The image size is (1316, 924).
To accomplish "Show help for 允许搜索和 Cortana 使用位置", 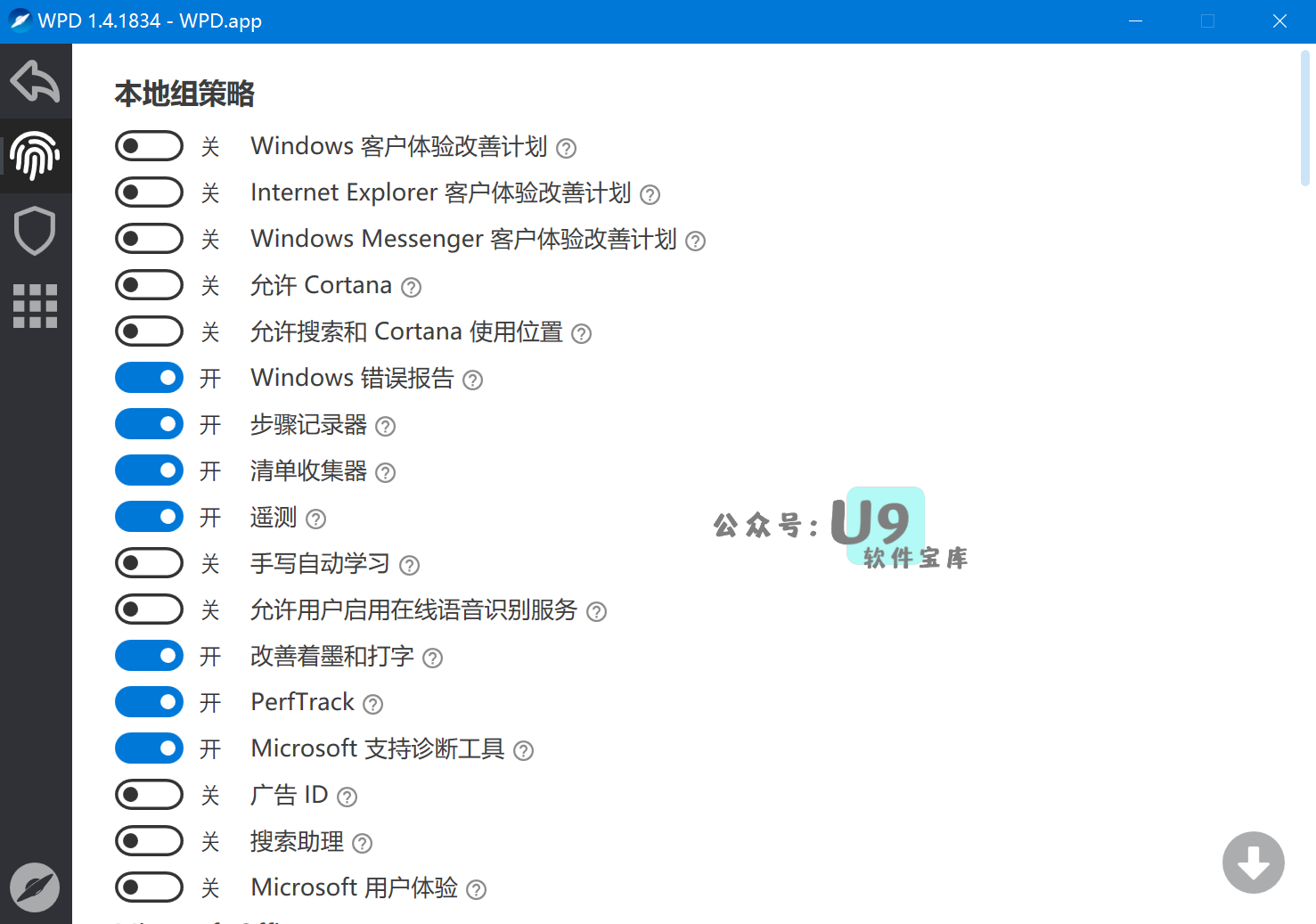I will pos(582,333).
